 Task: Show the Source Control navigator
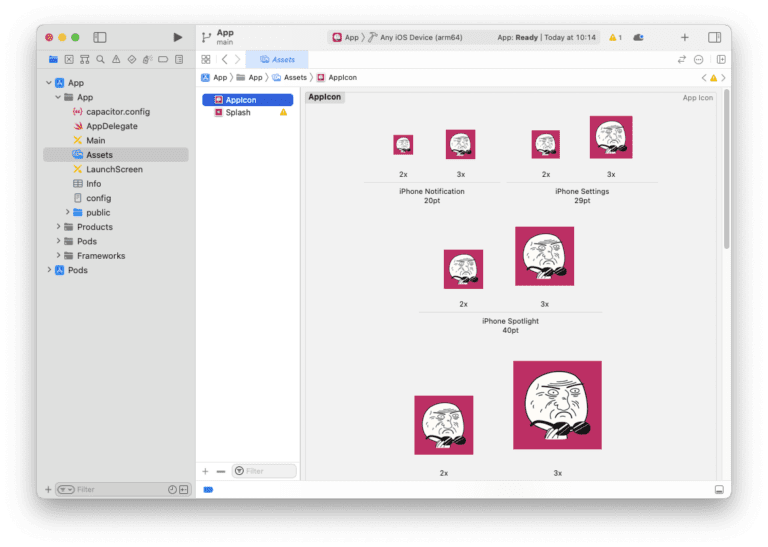coord(67,60)
